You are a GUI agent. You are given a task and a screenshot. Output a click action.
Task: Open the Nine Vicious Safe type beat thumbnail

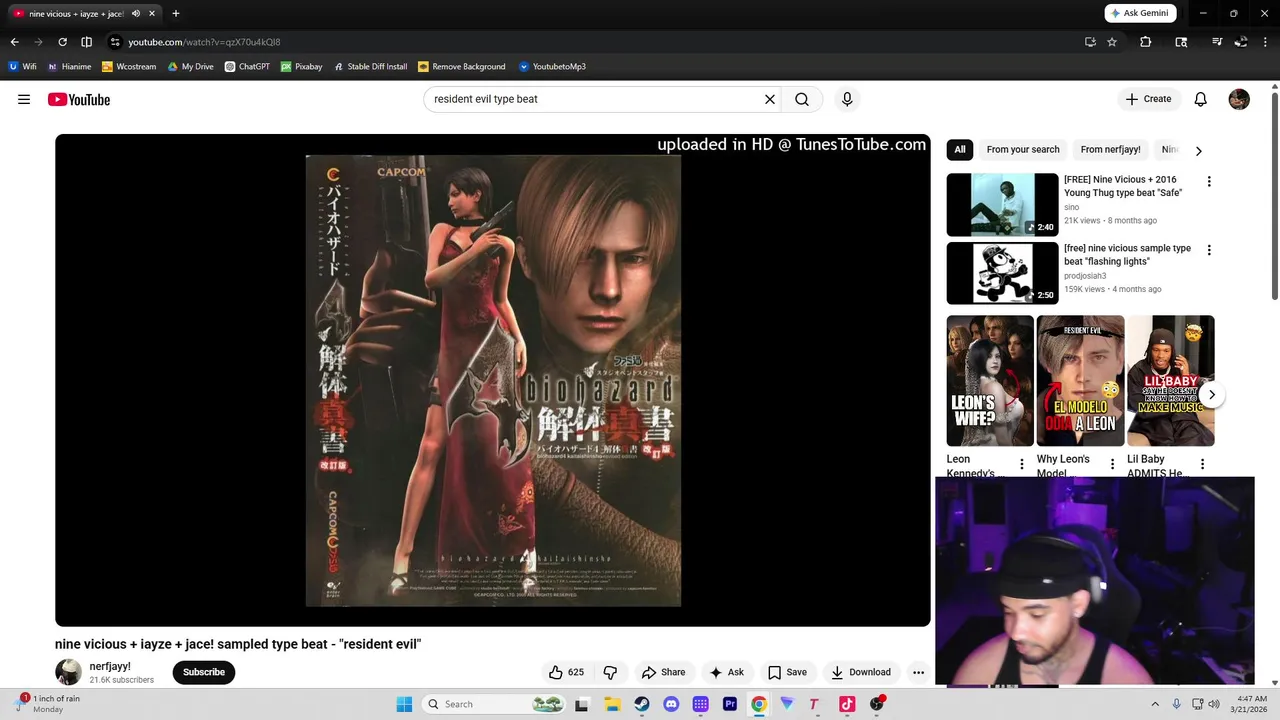[1002, 204]
